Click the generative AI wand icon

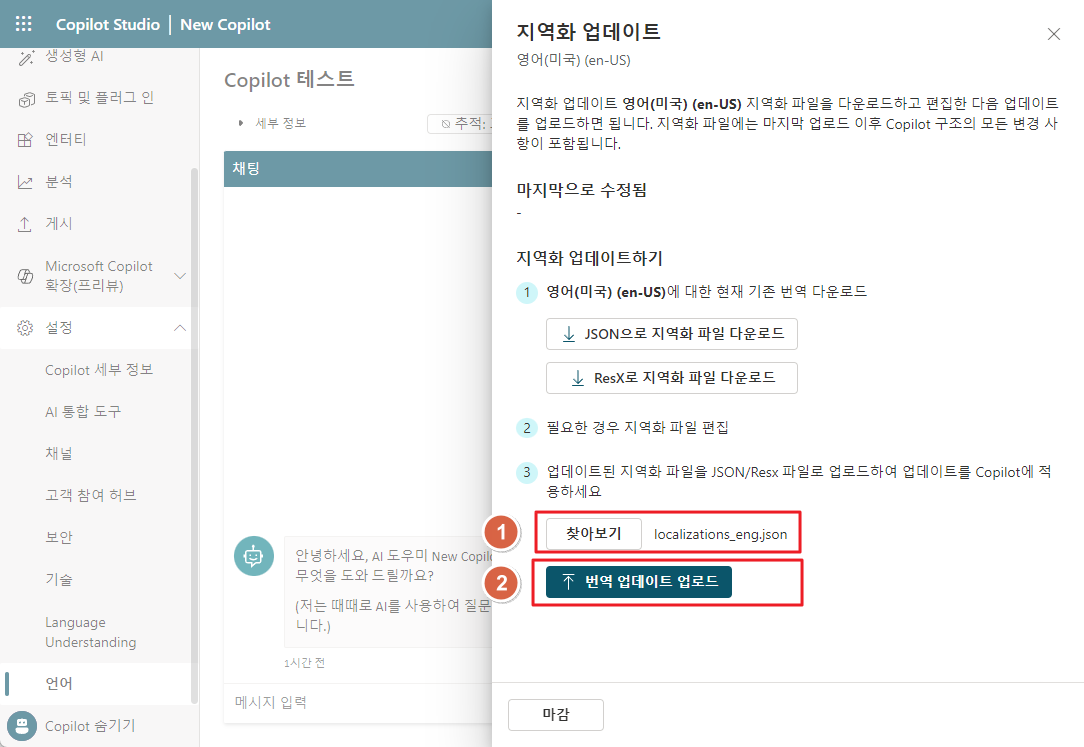point(26,57)
